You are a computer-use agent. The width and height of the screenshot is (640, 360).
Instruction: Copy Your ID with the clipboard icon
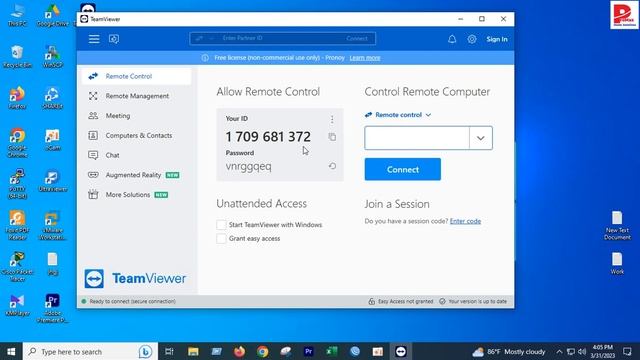tap(332, 137)
